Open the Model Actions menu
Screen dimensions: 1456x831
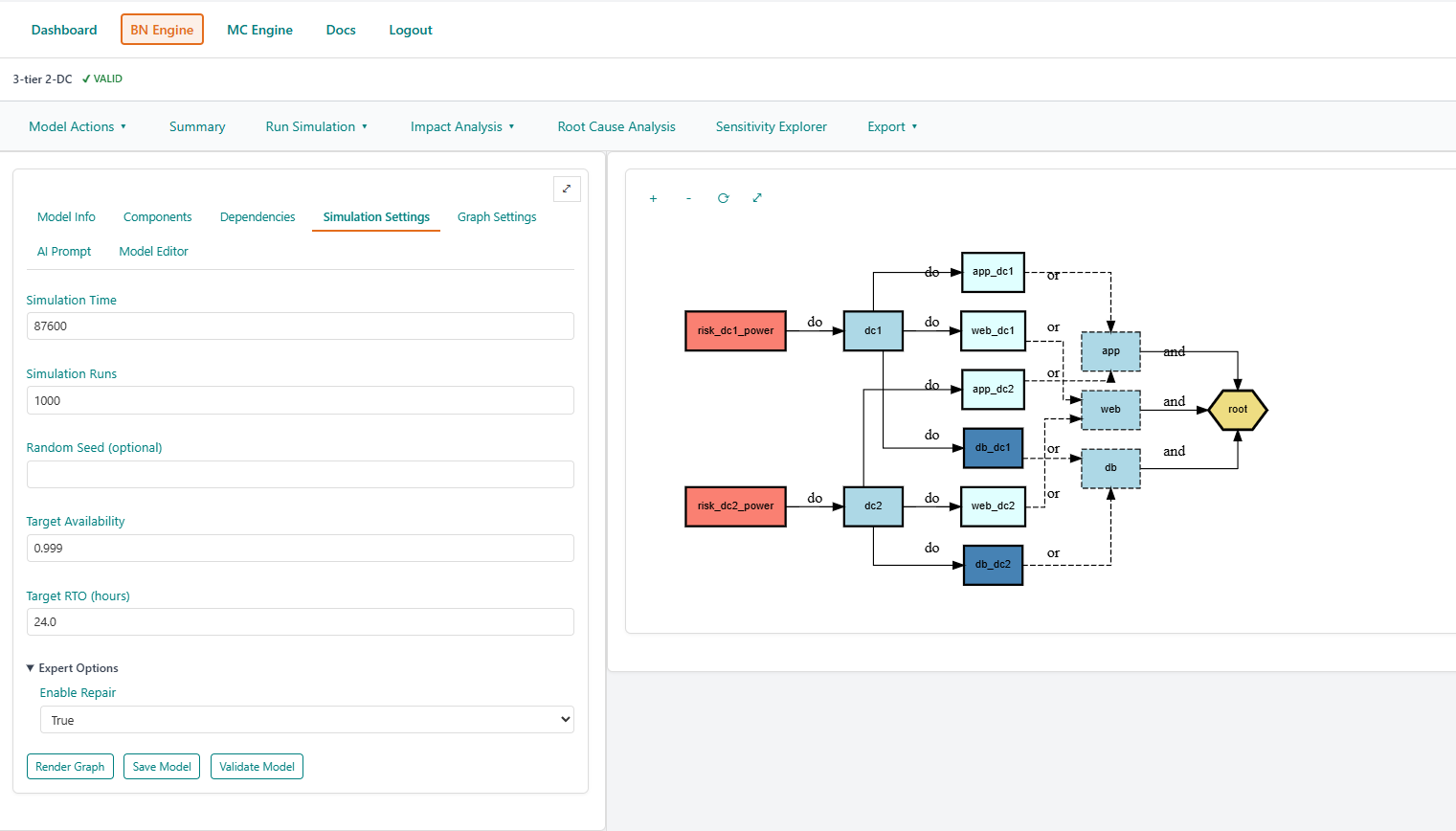(78, 126)
